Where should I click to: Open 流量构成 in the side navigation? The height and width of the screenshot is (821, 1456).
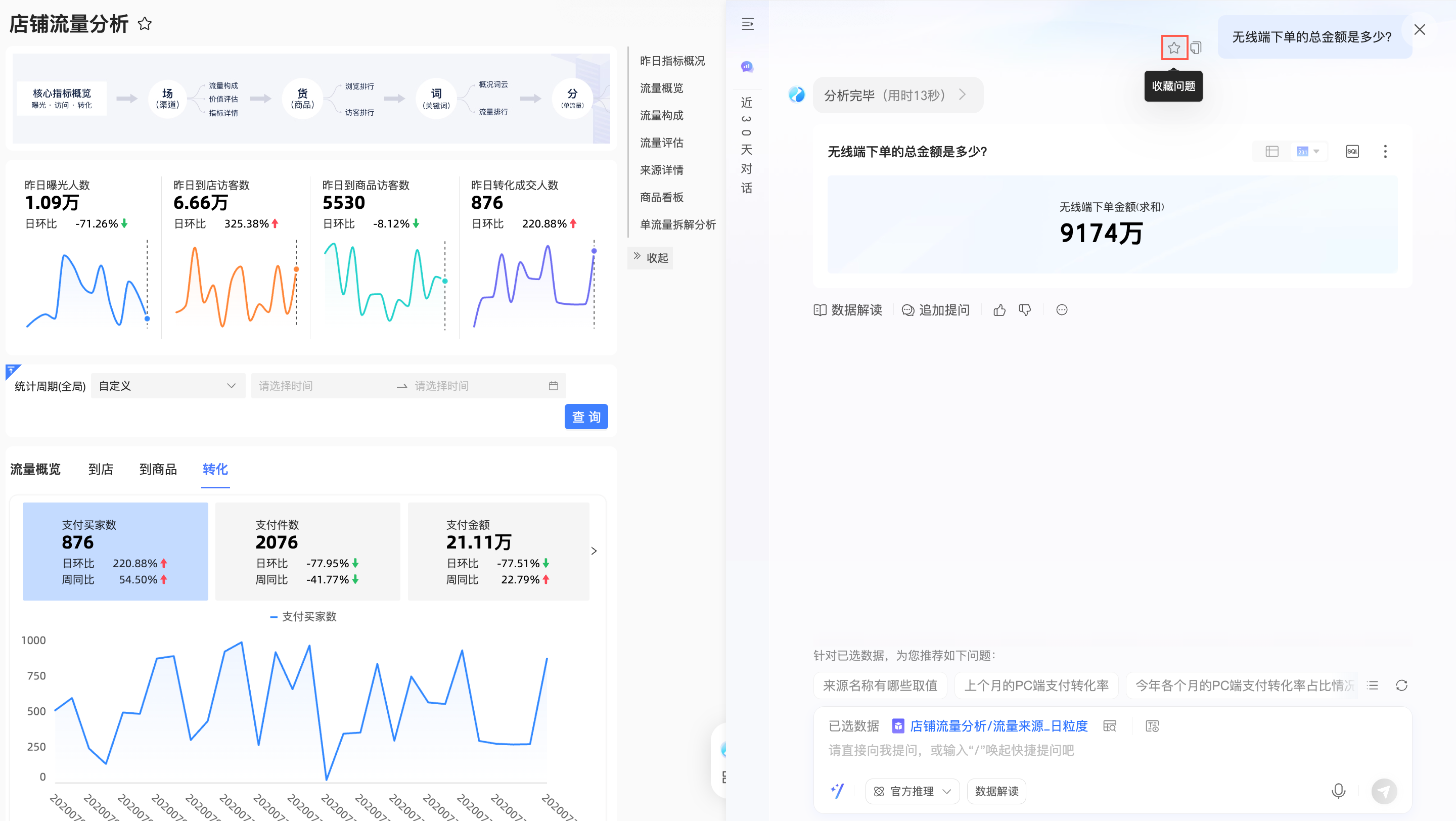tap(661, 115)
